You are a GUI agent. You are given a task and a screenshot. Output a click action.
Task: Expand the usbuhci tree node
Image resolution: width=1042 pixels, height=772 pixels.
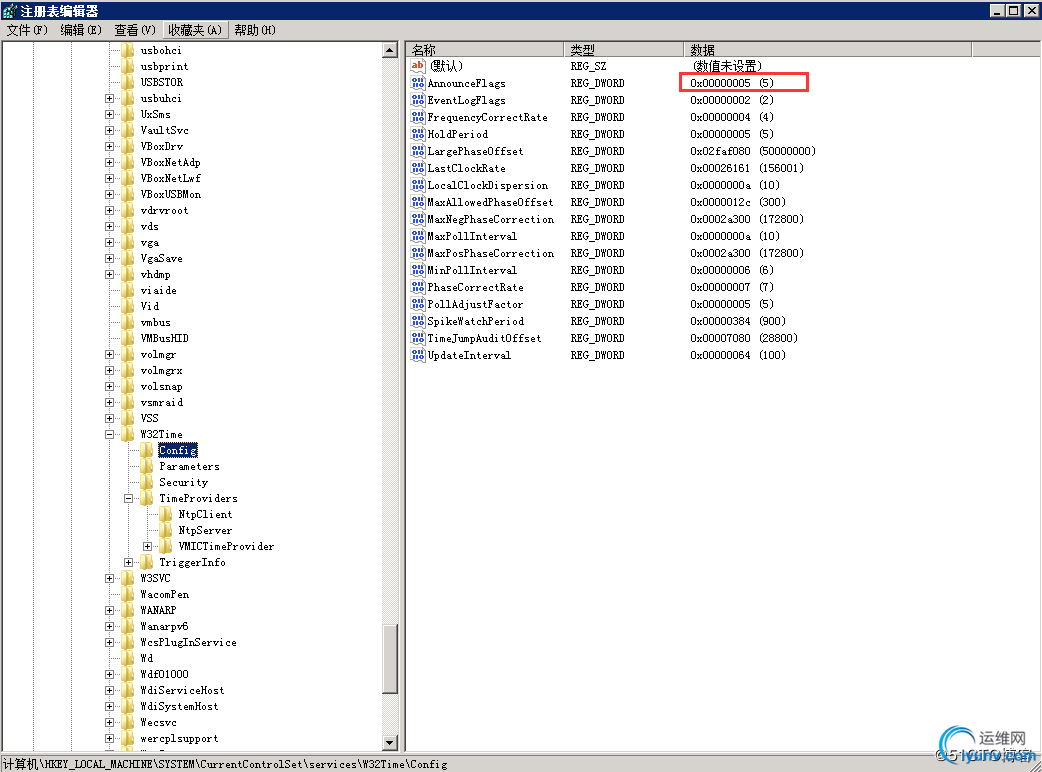[110, 98]
